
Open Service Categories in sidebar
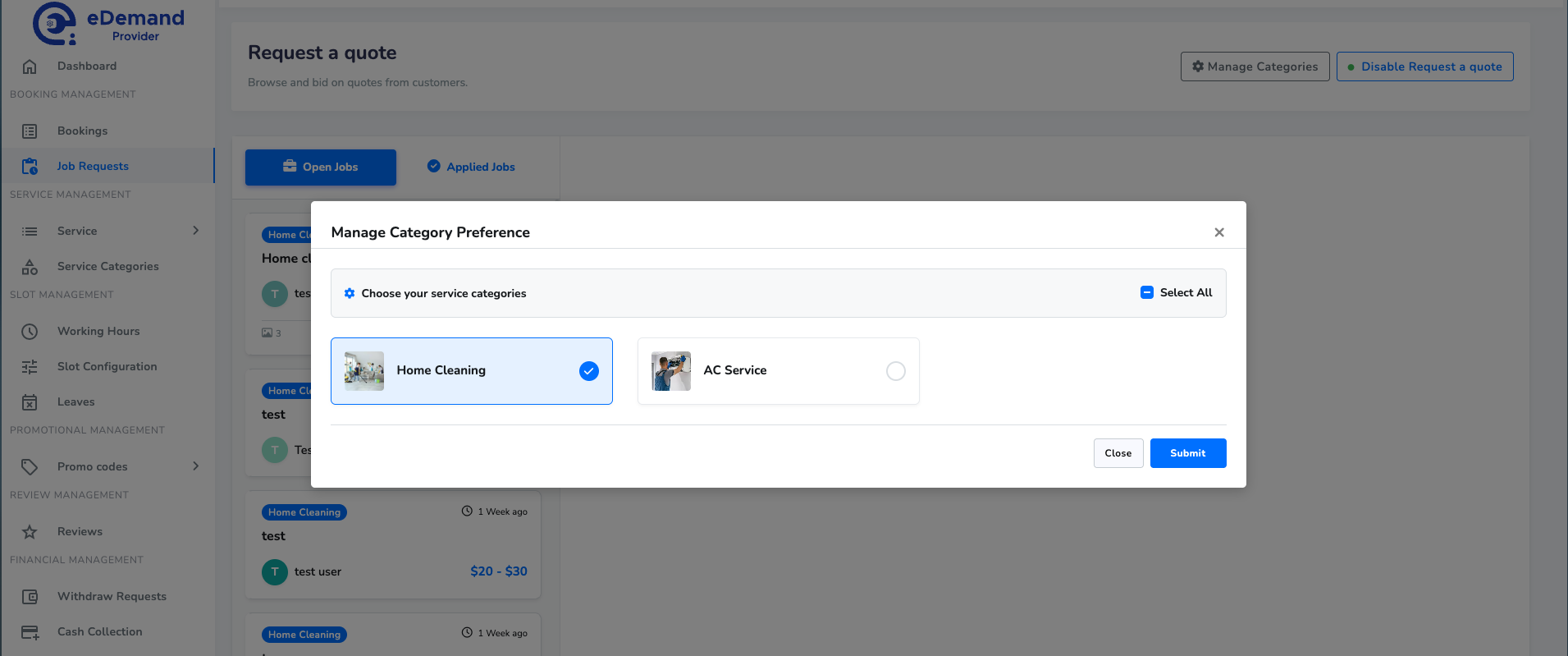tap(108, 267)
